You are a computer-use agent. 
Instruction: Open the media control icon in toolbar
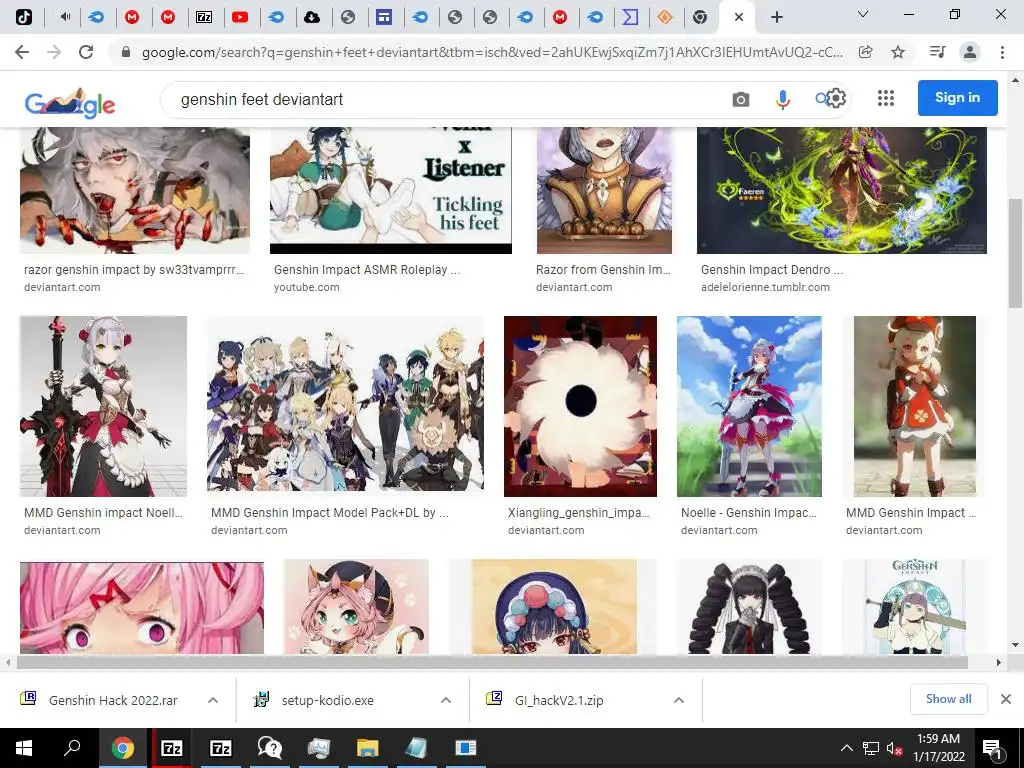[937, 52]
